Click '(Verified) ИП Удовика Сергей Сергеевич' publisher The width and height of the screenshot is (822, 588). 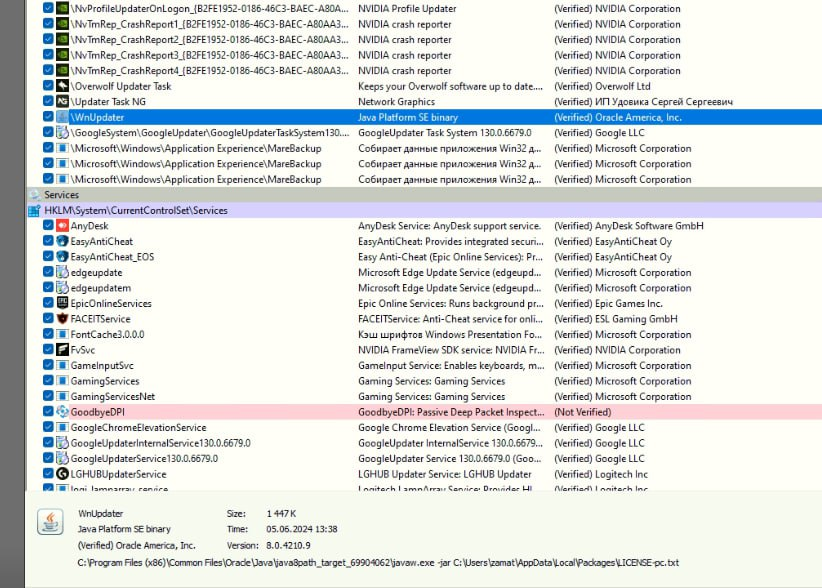coord(643,102)
